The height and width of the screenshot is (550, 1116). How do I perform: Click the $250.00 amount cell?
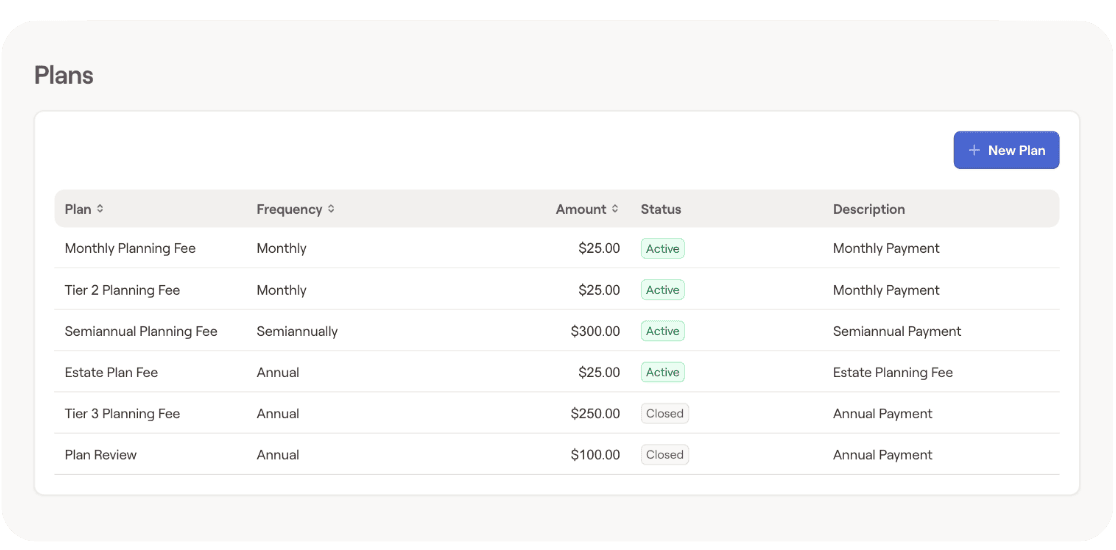pos(595,414)
